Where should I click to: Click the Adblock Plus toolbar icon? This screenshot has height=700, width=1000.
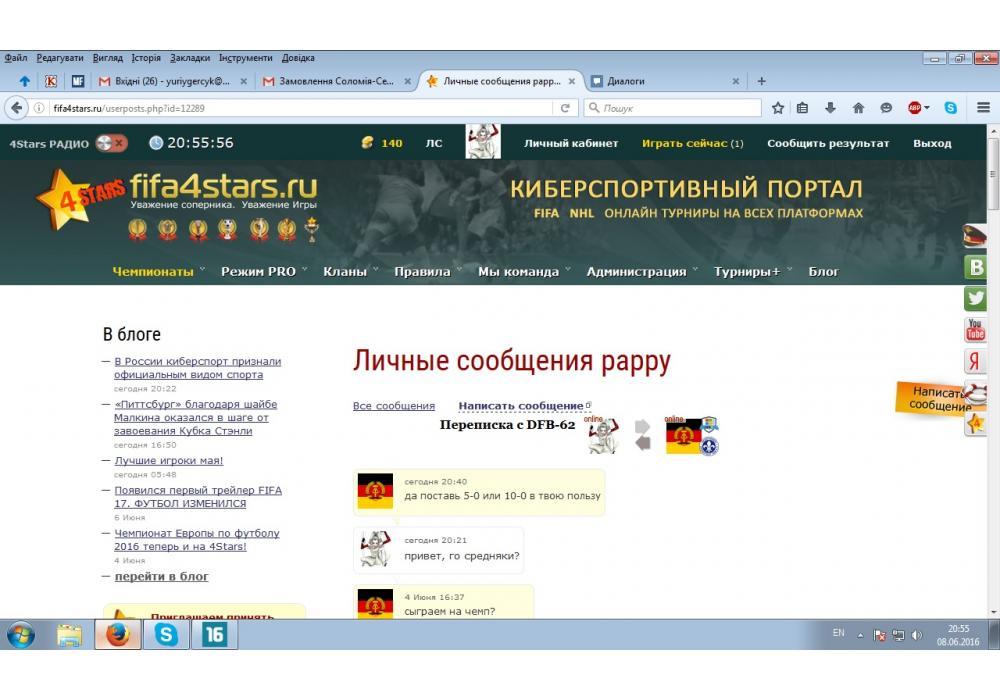tap(915, 108)
